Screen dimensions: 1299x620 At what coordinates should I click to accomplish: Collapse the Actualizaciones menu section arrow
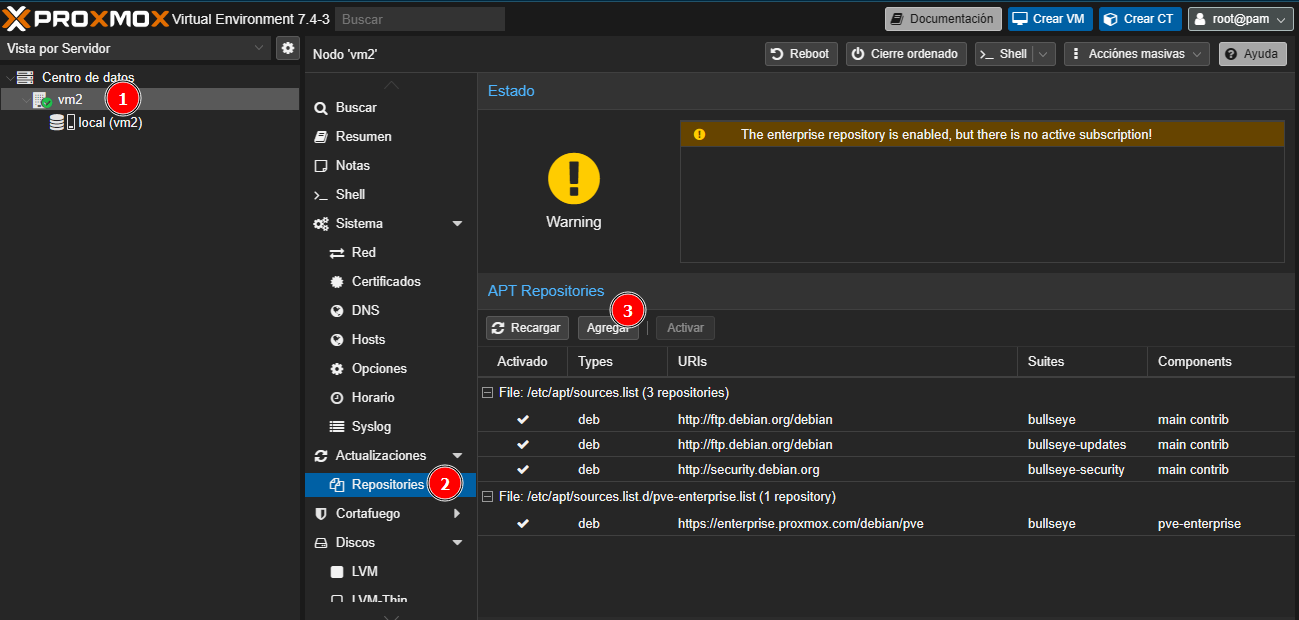(x=458, y=455)
